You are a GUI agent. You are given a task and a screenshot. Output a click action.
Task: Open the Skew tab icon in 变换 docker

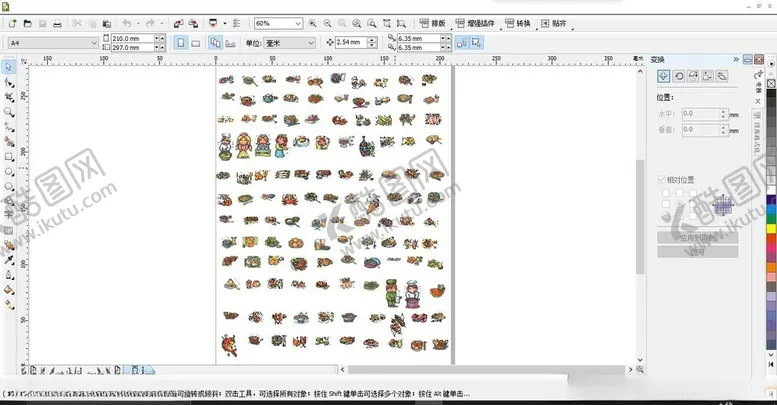(x=722, y=76)
